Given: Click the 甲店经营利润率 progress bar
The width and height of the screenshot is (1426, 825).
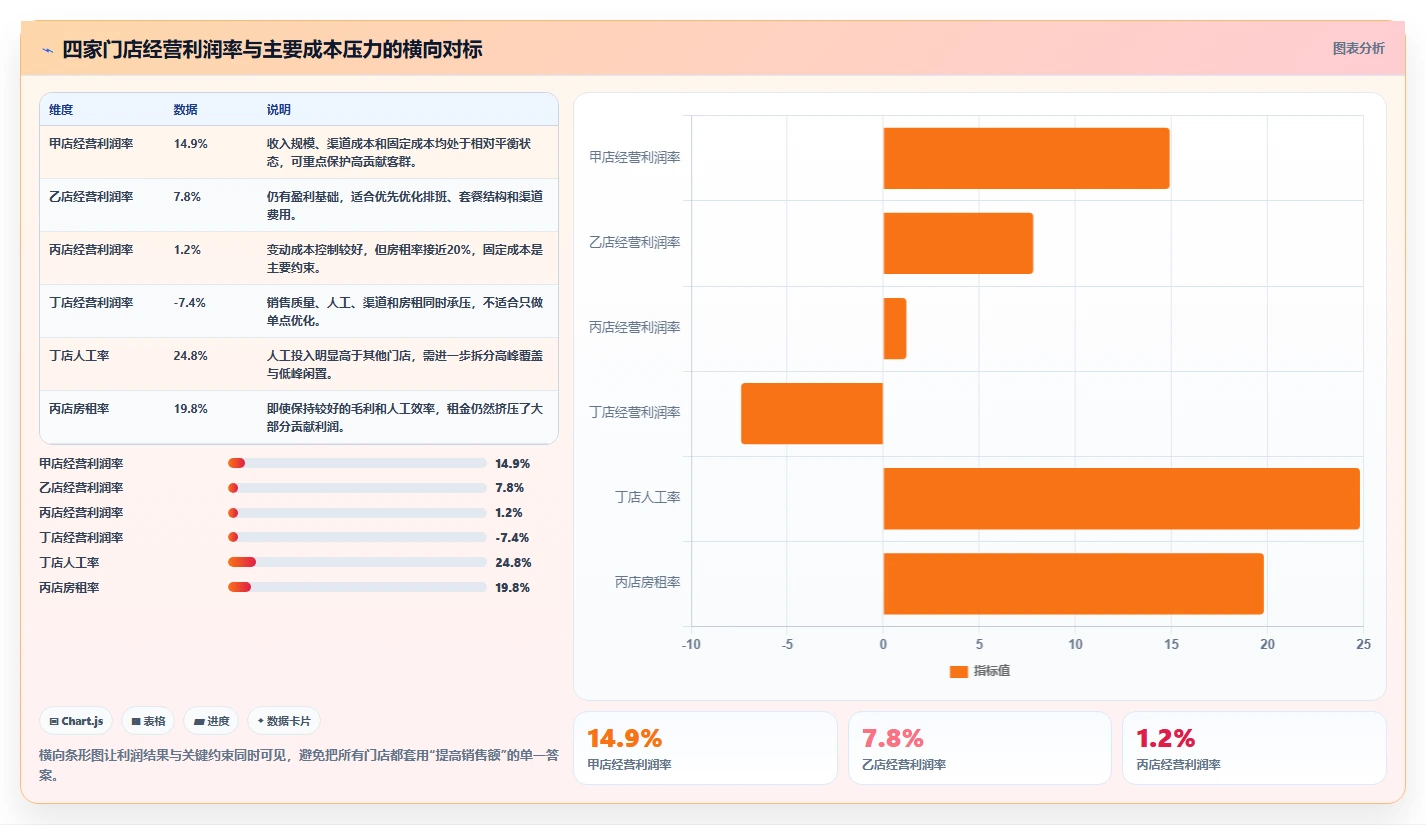Looking at the screenshot, I should click(x=357, y=463).
